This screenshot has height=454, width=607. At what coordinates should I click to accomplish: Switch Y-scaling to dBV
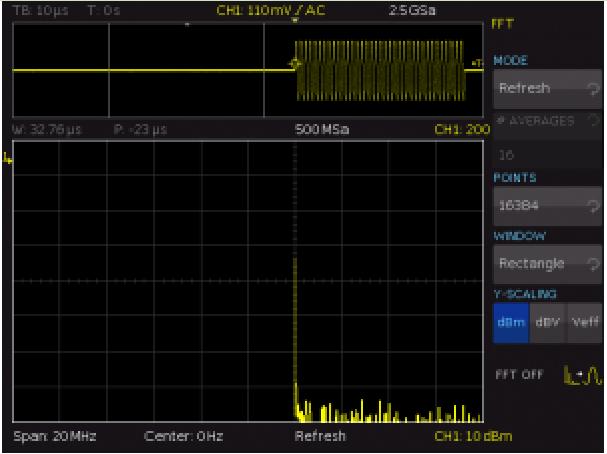coord(547,322)
